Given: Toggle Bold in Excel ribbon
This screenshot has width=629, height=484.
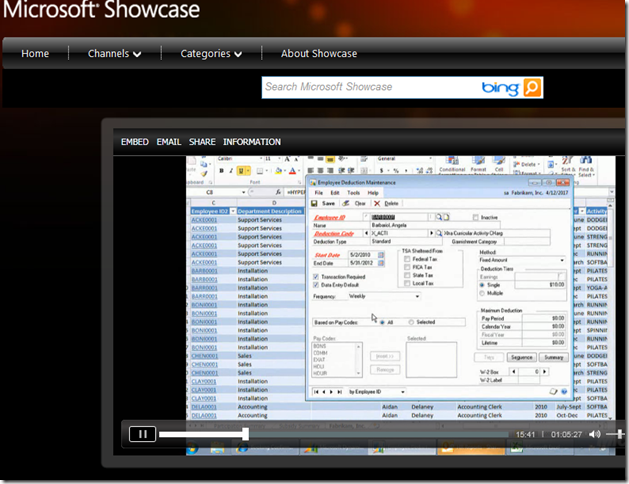Looking at the screenshot, I should [x=221, y=171].
